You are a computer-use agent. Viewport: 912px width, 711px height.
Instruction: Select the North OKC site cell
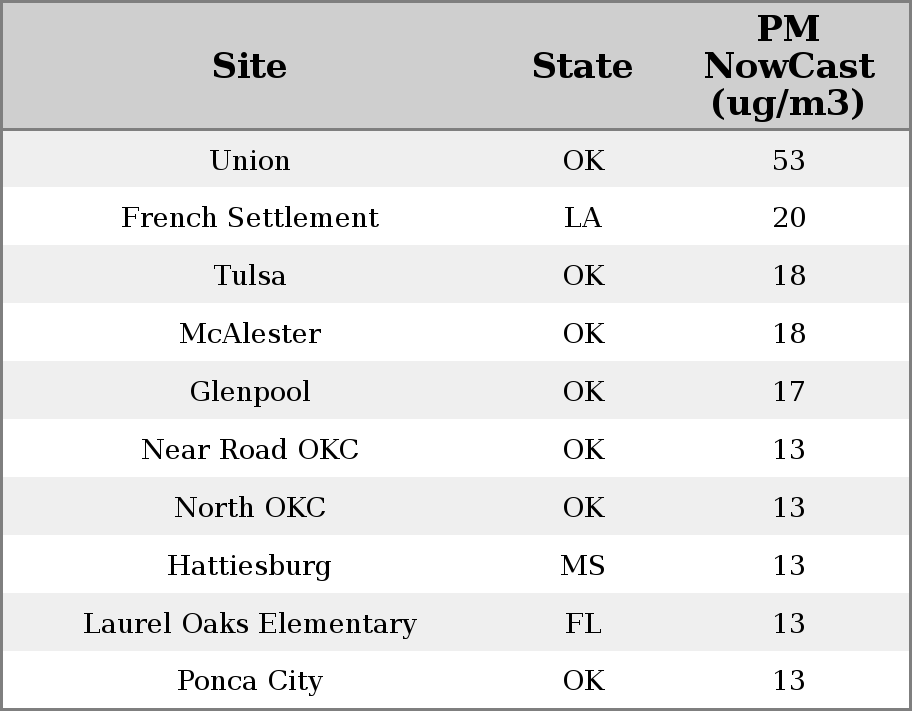pos(250,508)
